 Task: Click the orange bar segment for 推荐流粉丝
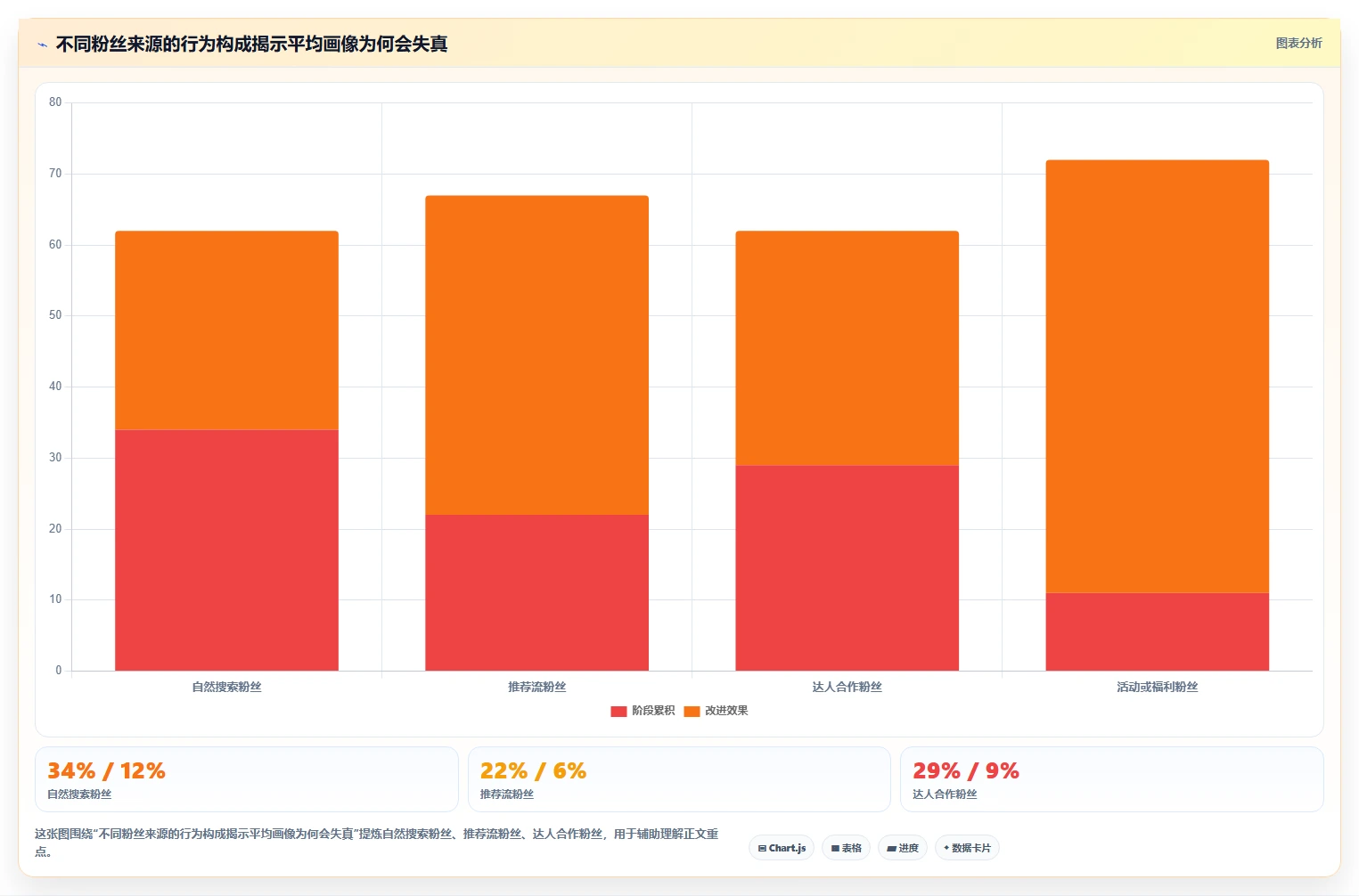[x=536, y=355]
